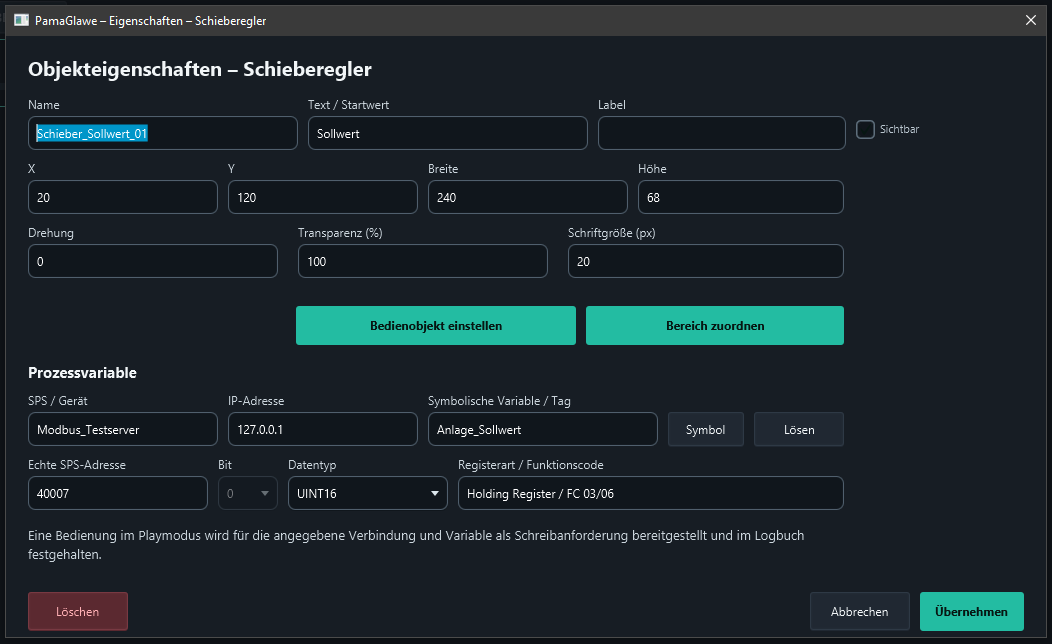This screenshot has height=644, width=1052.
Task: Click the Prozessvariable section heading
Action: click(83, 373)
